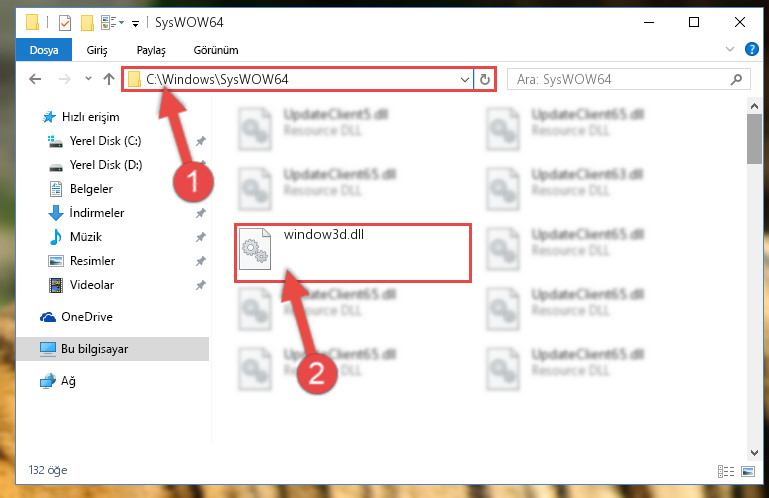Select OneDrive in the navigation pane
Image resolution: width=769 pixels, height=498 pixels.
(87, 316)
